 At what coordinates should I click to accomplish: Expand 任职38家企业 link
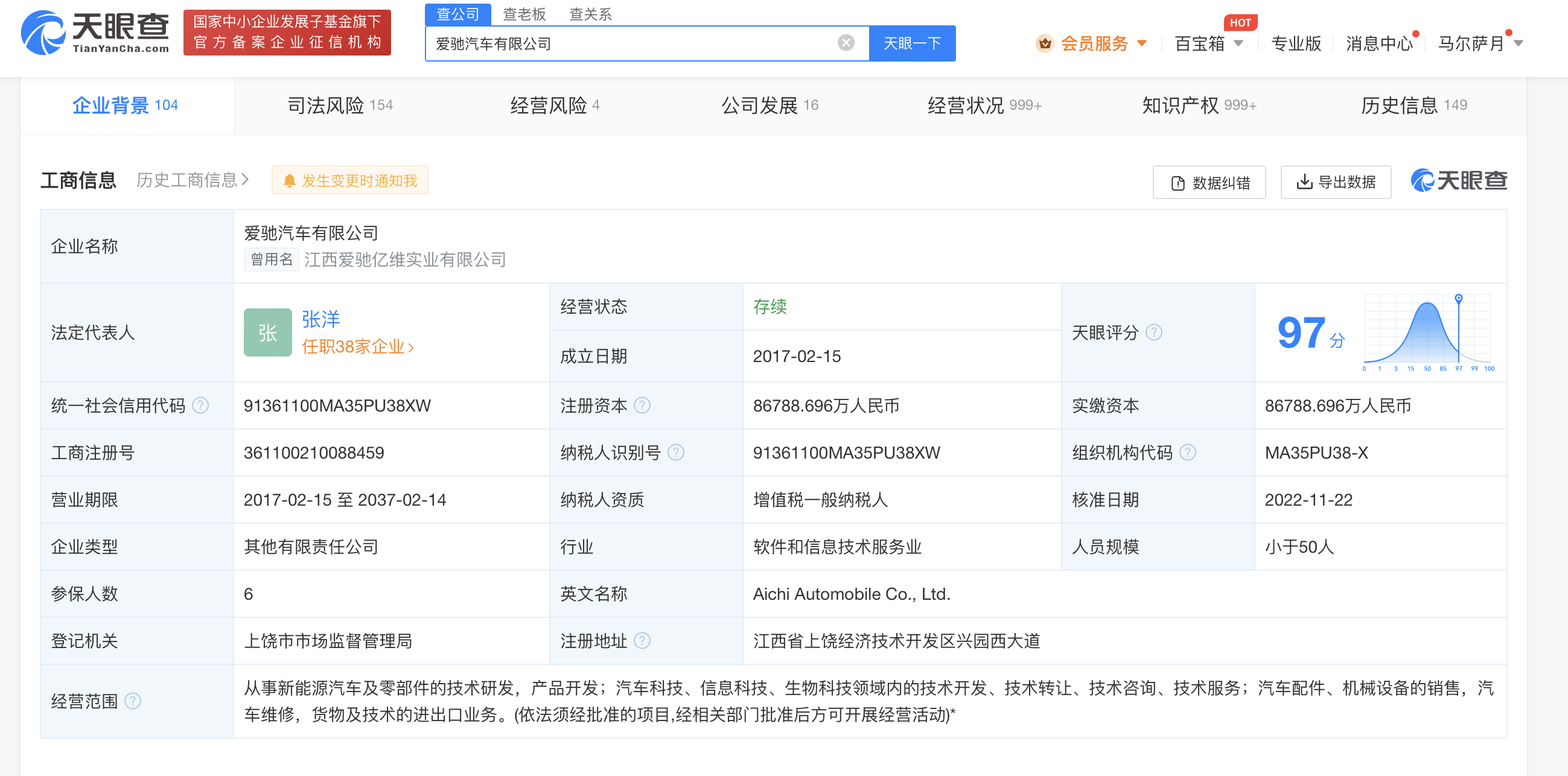point(358,347)
